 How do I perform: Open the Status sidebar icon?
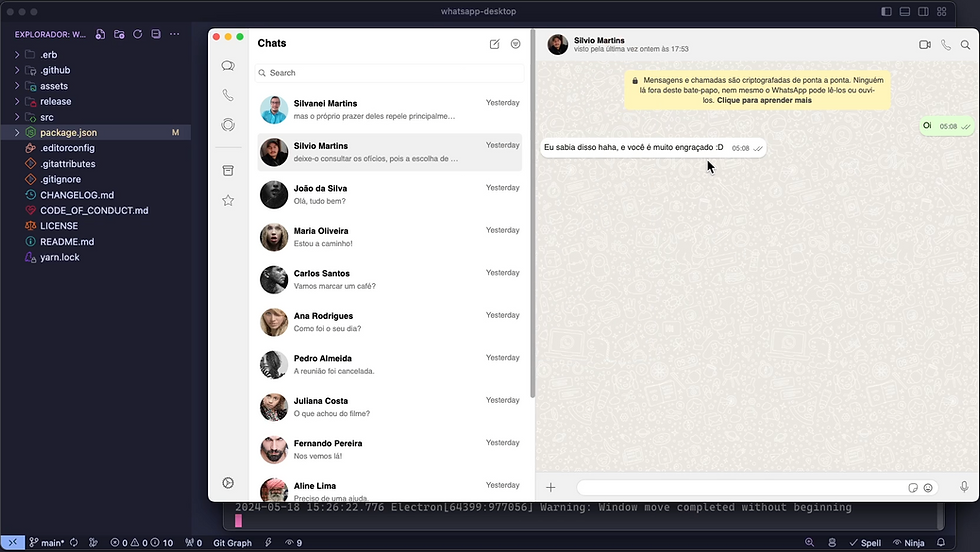(x=228, y=124)
